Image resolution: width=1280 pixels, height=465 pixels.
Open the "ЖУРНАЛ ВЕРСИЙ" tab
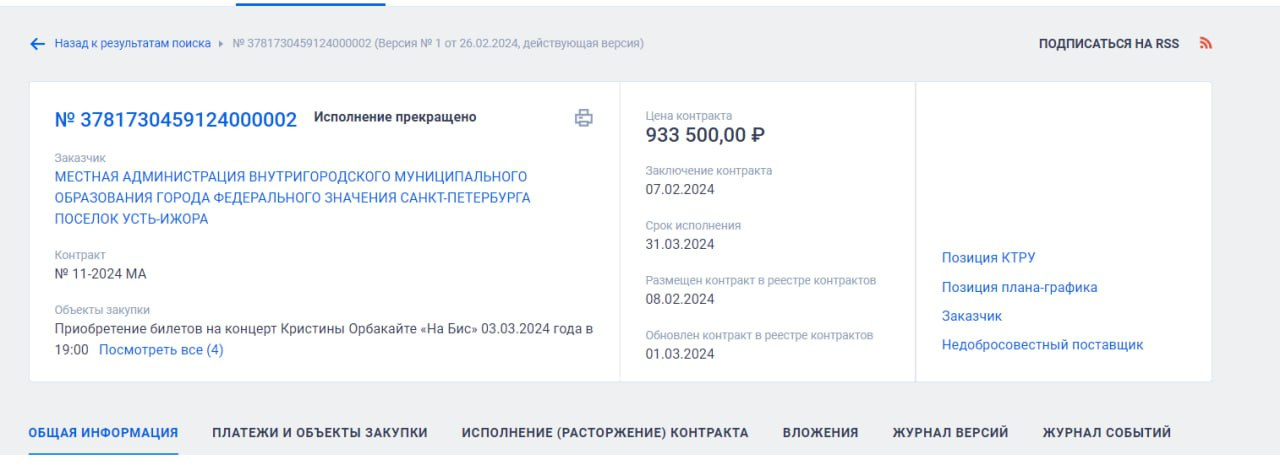pos(950,433)
